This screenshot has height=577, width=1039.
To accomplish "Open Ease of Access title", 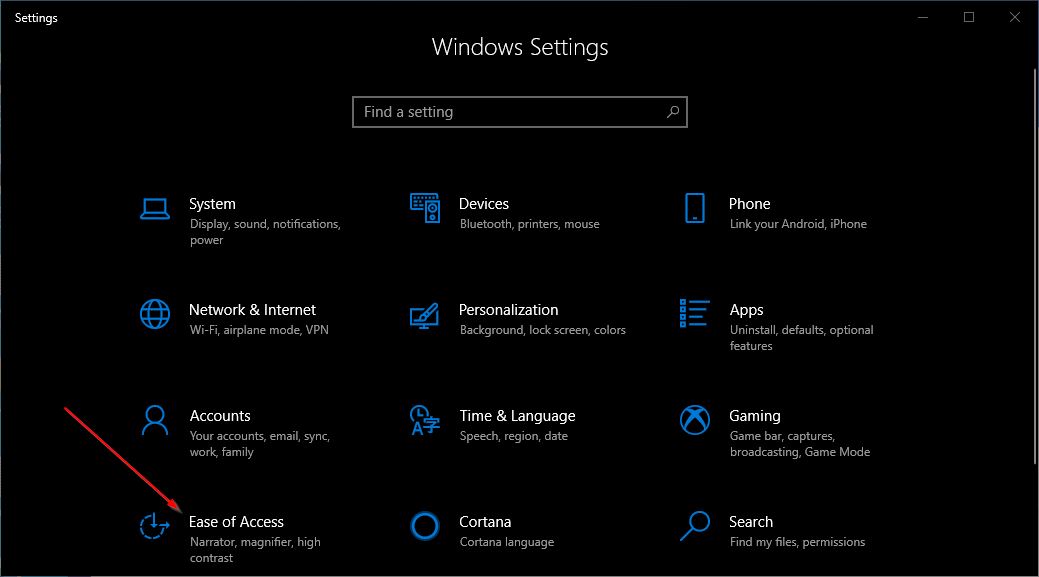I will [236, 522].
